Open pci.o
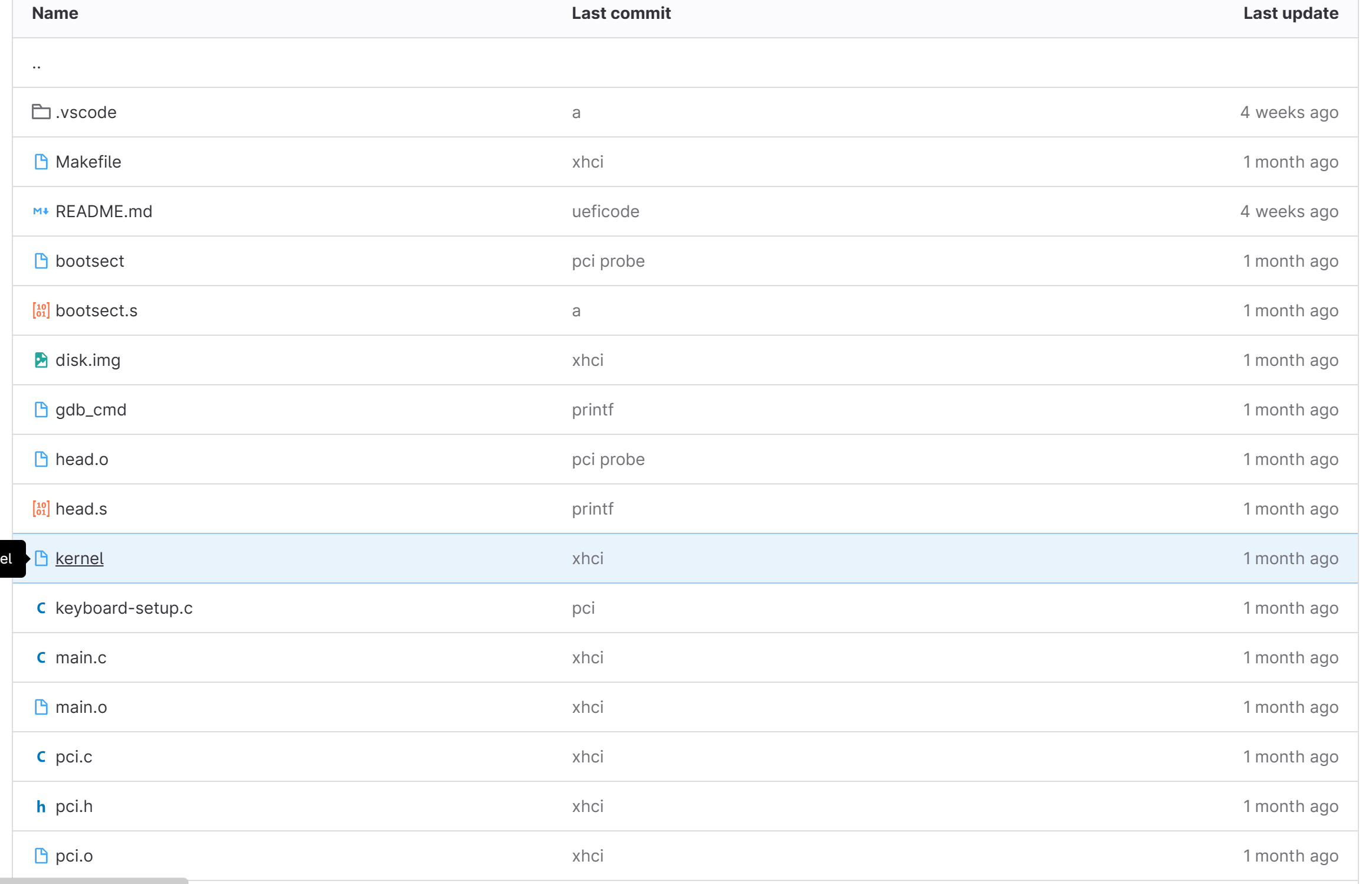 [x=74, y=856]
